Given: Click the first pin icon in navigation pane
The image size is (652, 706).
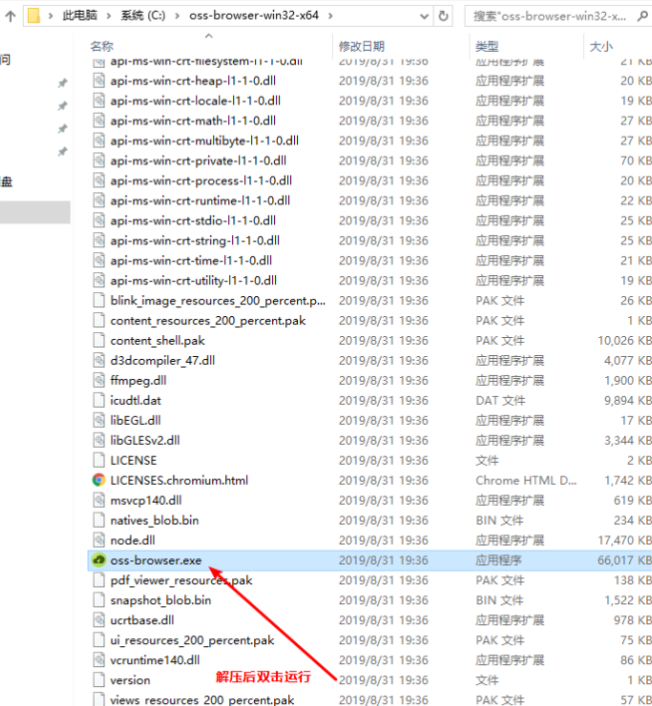Looking at the screenshot, I should coord(62,83).
